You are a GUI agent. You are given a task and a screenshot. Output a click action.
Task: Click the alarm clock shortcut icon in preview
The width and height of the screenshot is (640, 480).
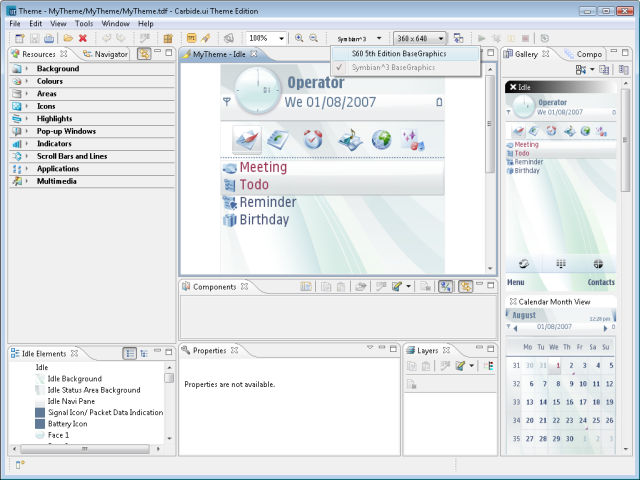pos(313,139)
